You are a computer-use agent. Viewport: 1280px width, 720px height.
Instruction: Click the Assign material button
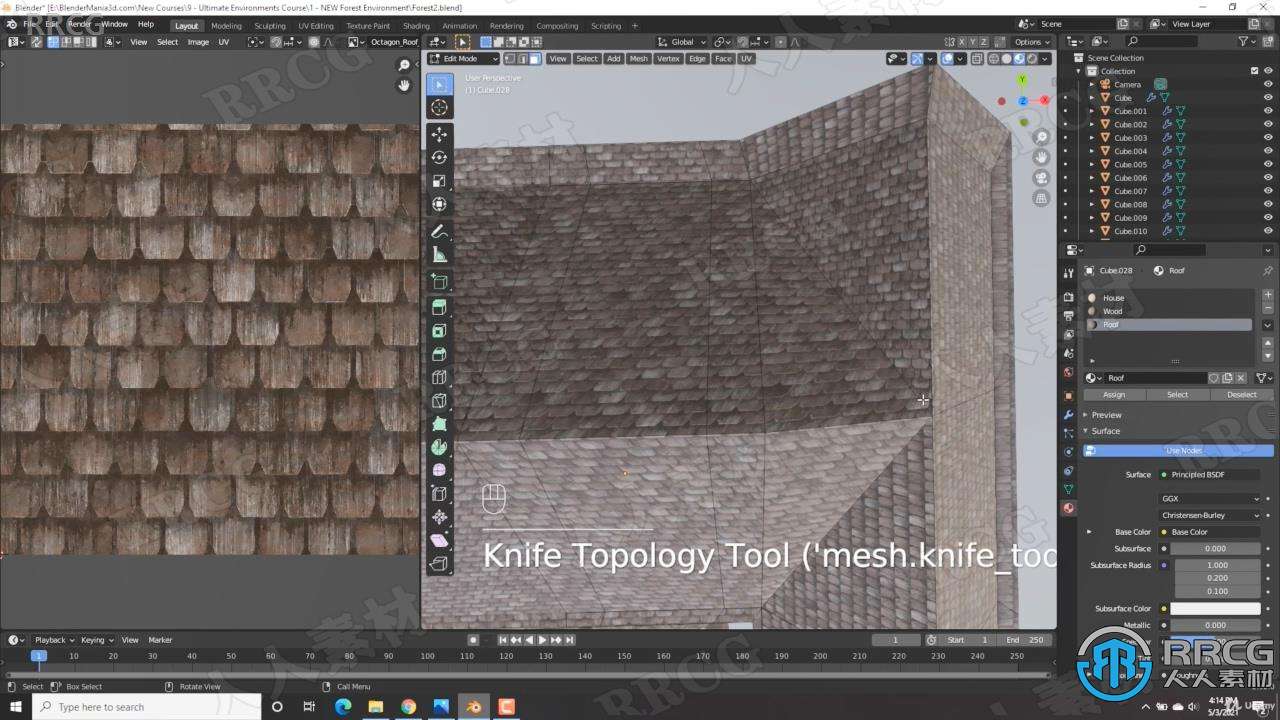[x=1113, y=394]
